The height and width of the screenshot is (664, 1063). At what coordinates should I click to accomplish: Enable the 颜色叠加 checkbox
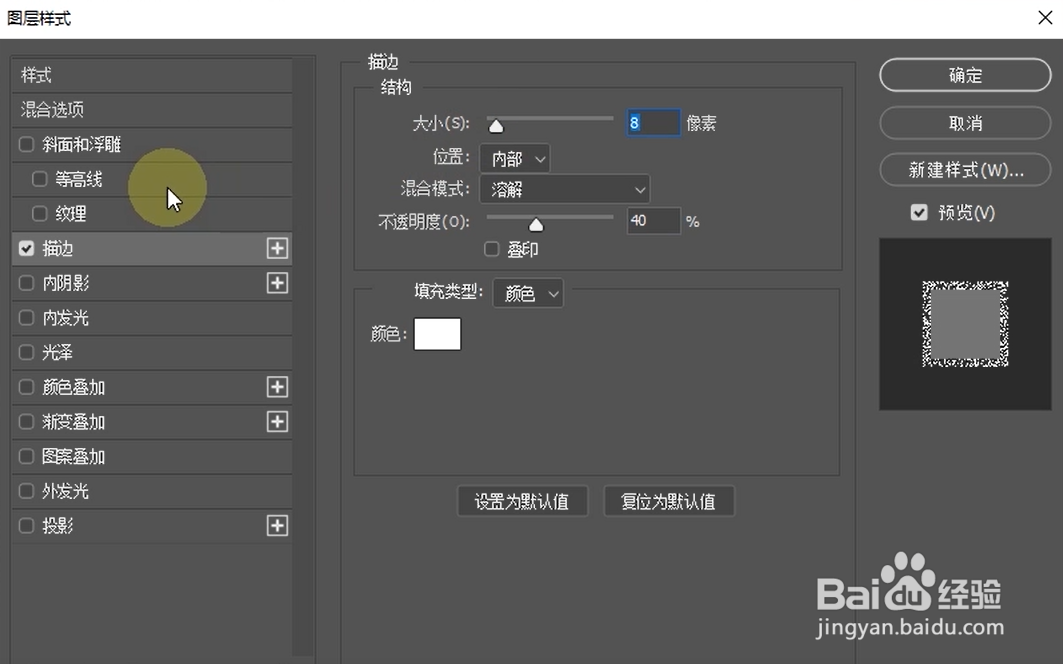(x=26, y=387)
